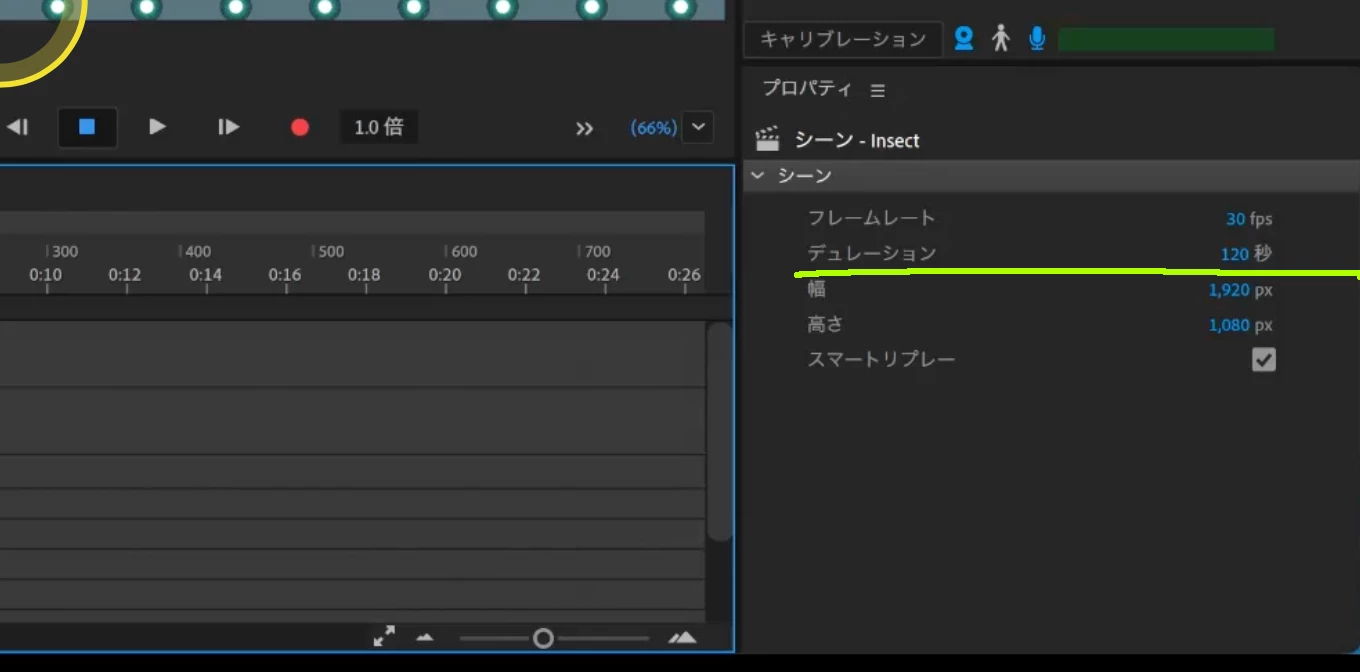The width and height of the screenshot is (1360, 672).
Task: Toggle webcam face tracking input
Action: (963, 39)
